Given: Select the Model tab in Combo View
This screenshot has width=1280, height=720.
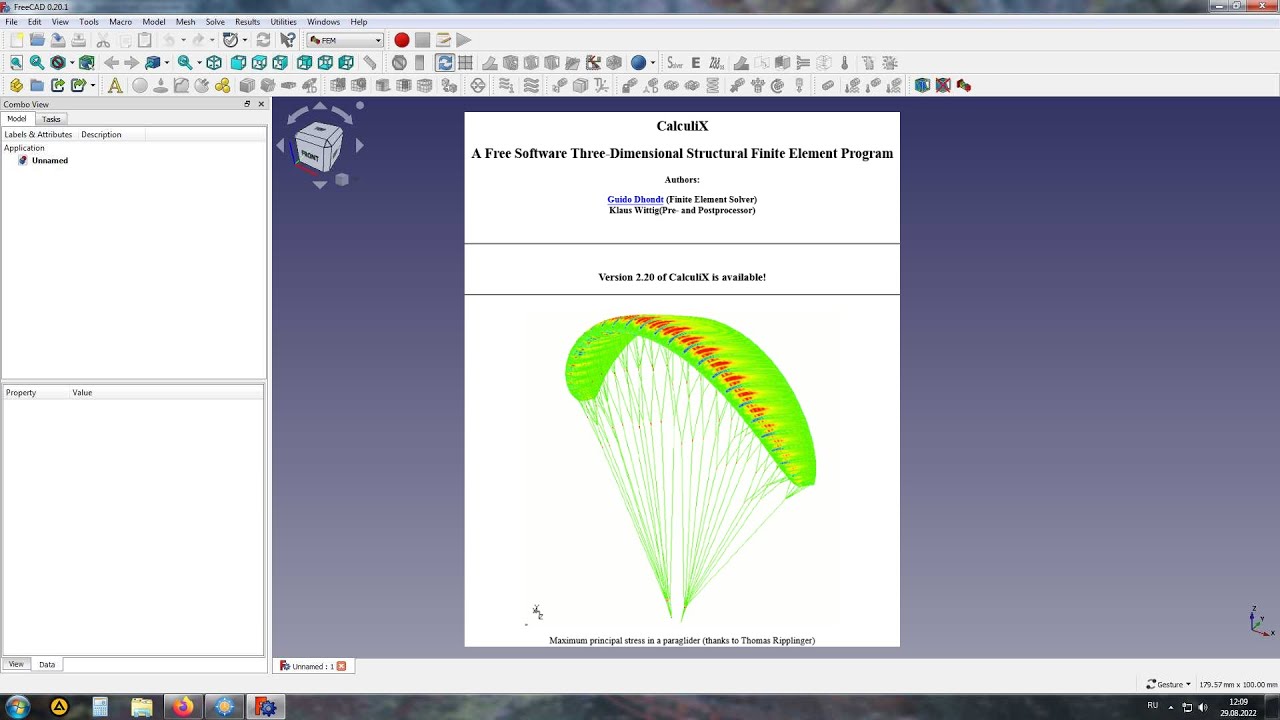Looking at the screenshot, I should 17,119.
